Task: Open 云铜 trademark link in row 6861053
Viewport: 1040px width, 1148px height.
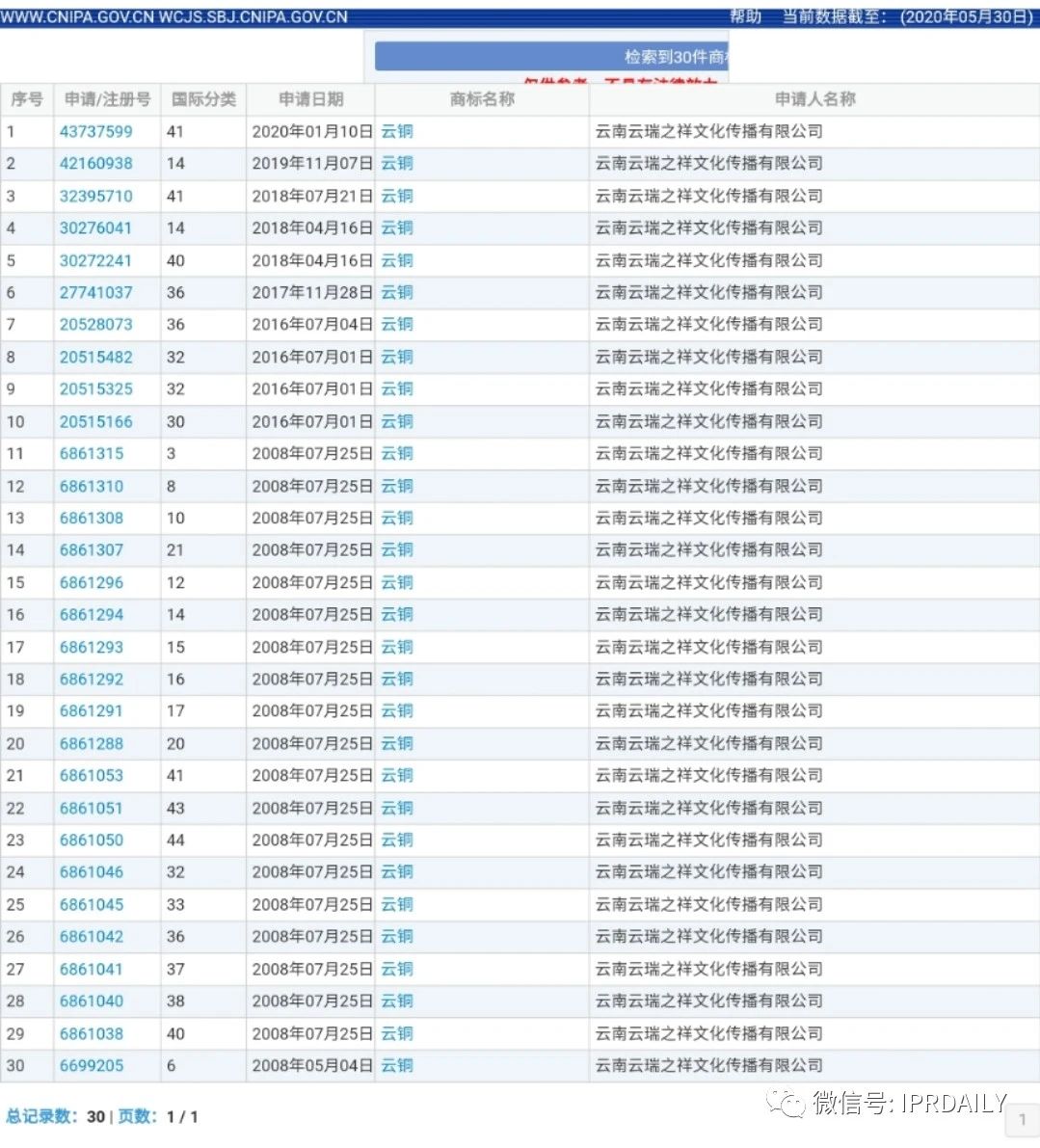Action: click(x=397, y=776)
